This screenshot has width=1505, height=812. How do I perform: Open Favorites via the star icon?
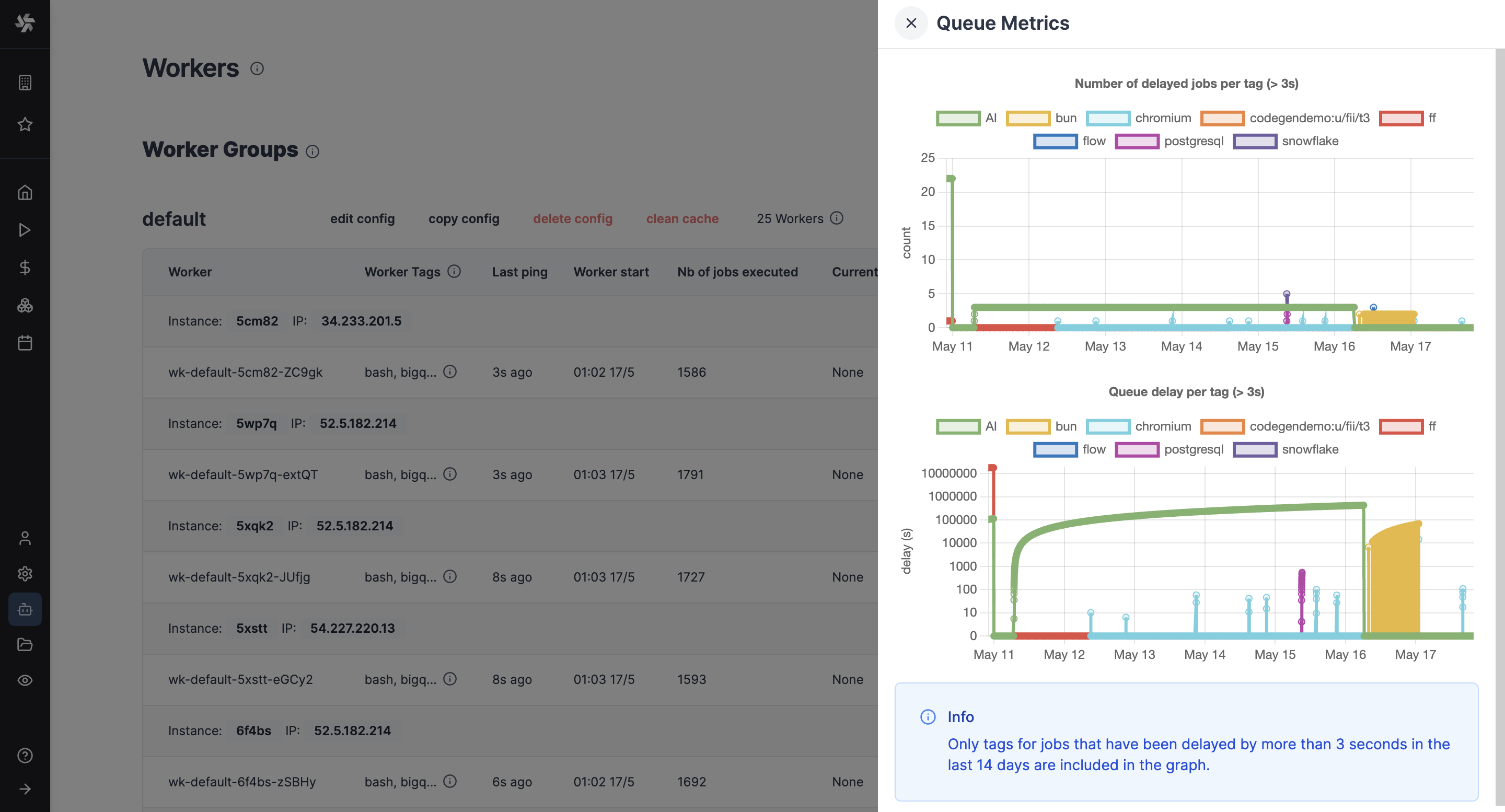25,124
